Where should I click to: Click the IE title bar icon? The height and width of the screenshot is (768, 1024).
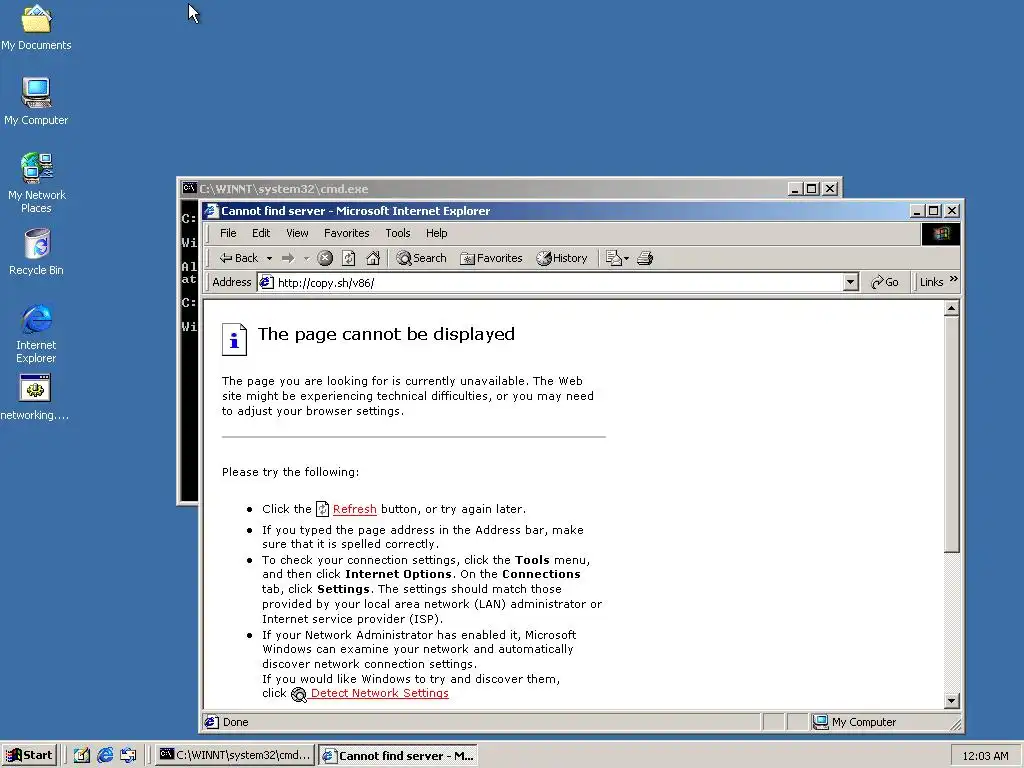[x=211, y=211]
